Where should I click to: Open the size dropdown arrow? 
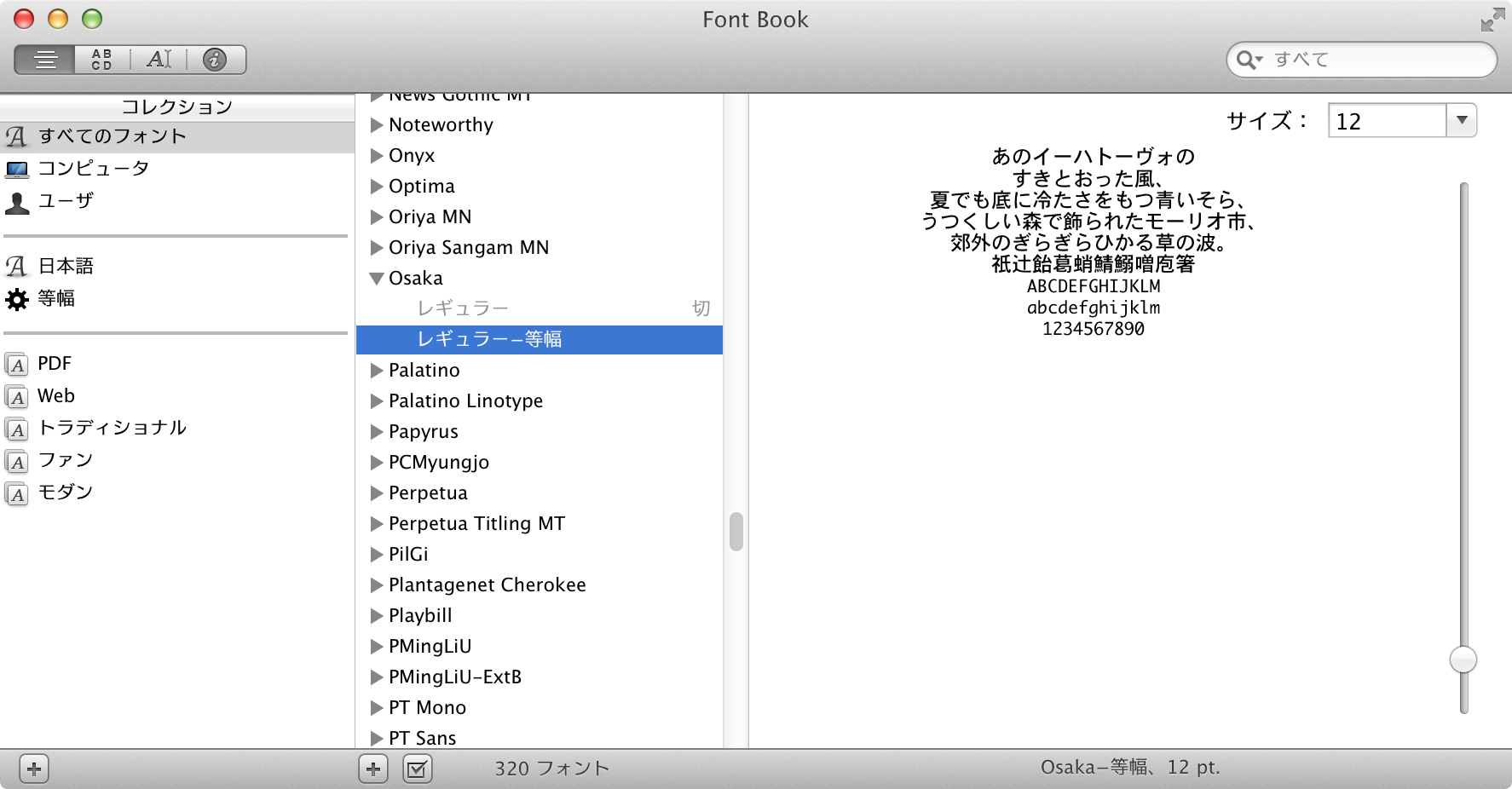pos(1462,120)
